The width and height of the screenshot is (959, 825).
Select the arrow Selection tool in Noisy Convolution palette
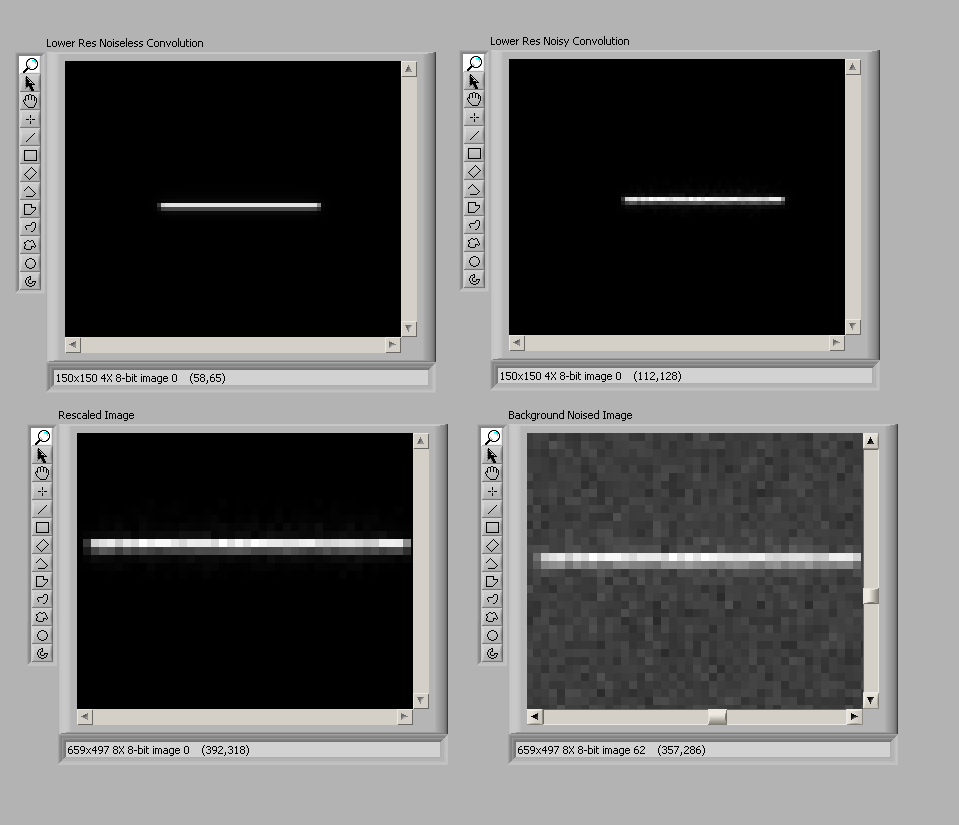[474, 82]
